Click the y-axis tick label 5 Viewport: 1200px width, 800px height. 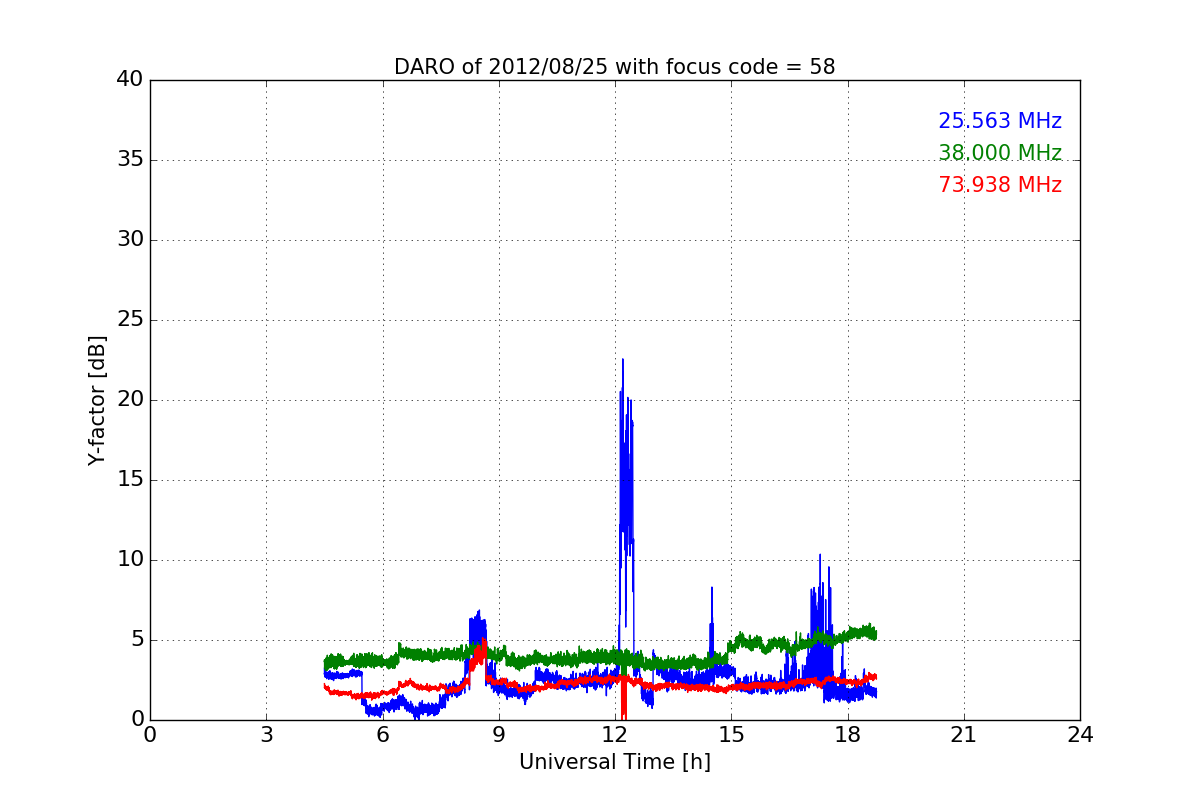tap(137, 640)
